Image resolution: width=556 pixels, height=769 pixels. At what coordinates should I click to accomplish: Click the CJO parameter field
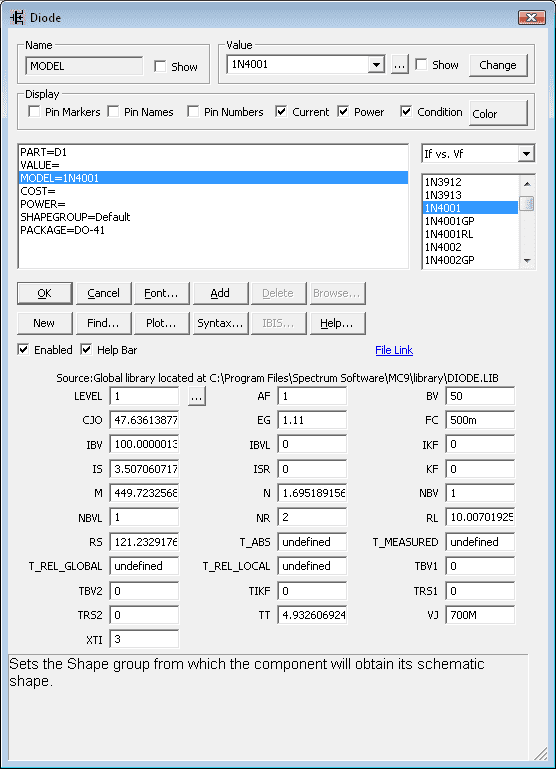click(x=144, y=420)
